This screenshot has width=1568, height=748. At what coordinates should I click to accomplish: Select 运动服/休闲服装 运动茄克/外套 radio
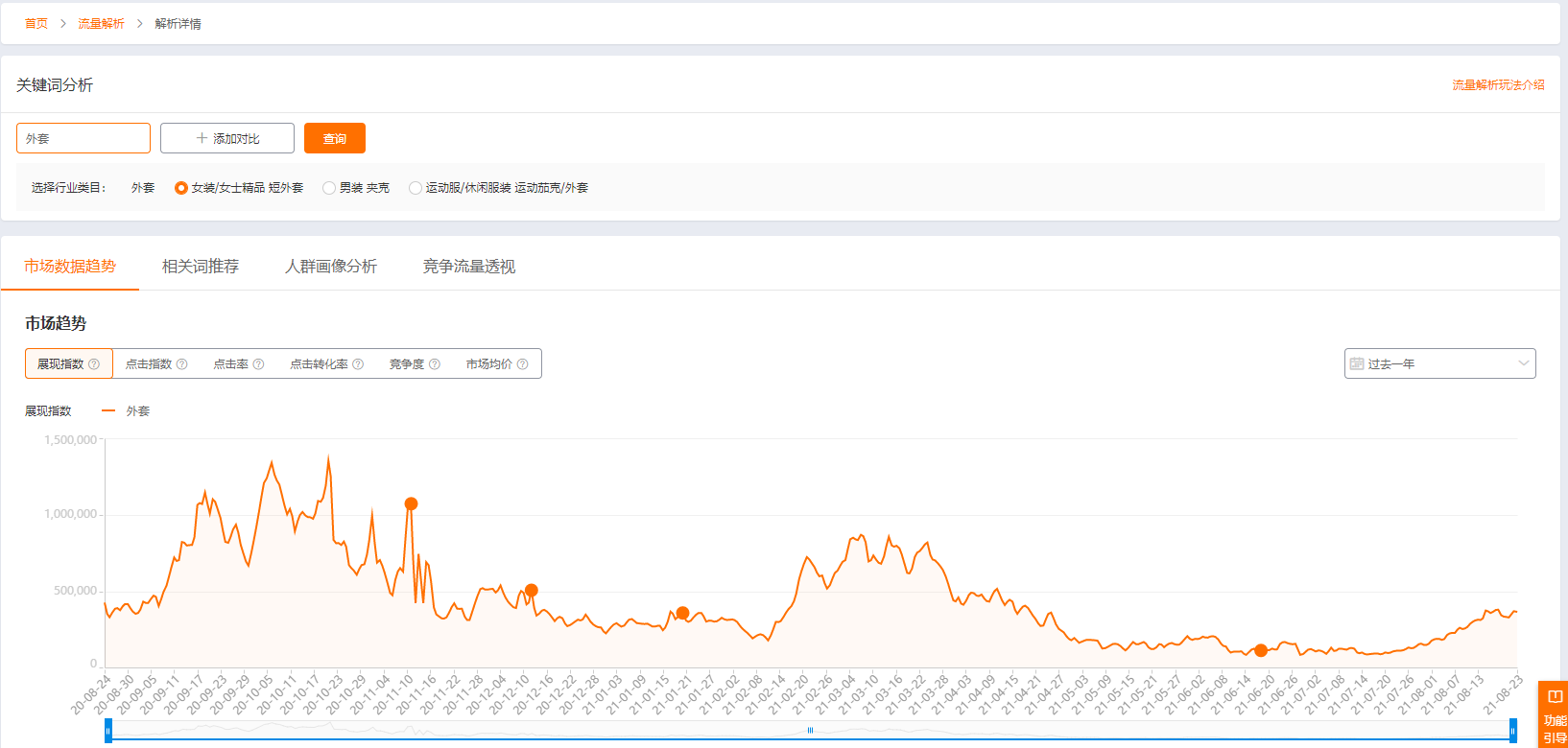coord(416,188)
